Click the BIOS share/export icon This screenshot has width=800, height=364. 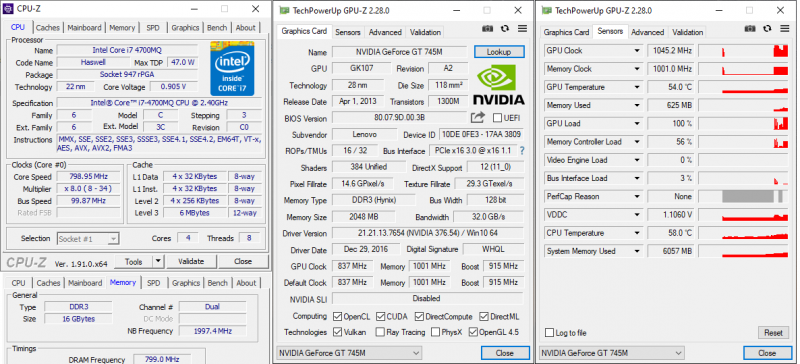(x=478, y=118)
